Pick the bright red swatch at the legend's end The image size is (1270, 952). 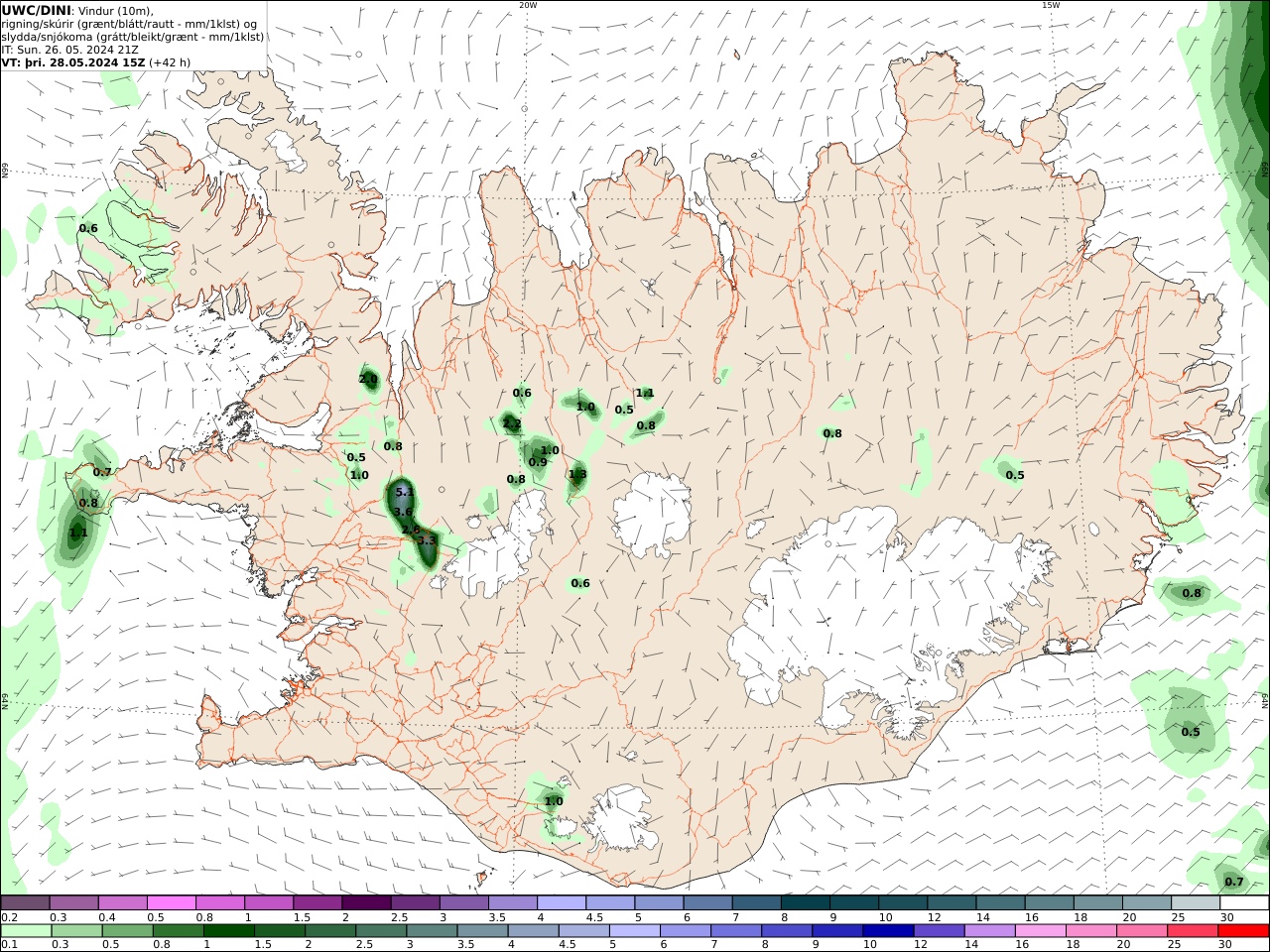point(1242,930)
